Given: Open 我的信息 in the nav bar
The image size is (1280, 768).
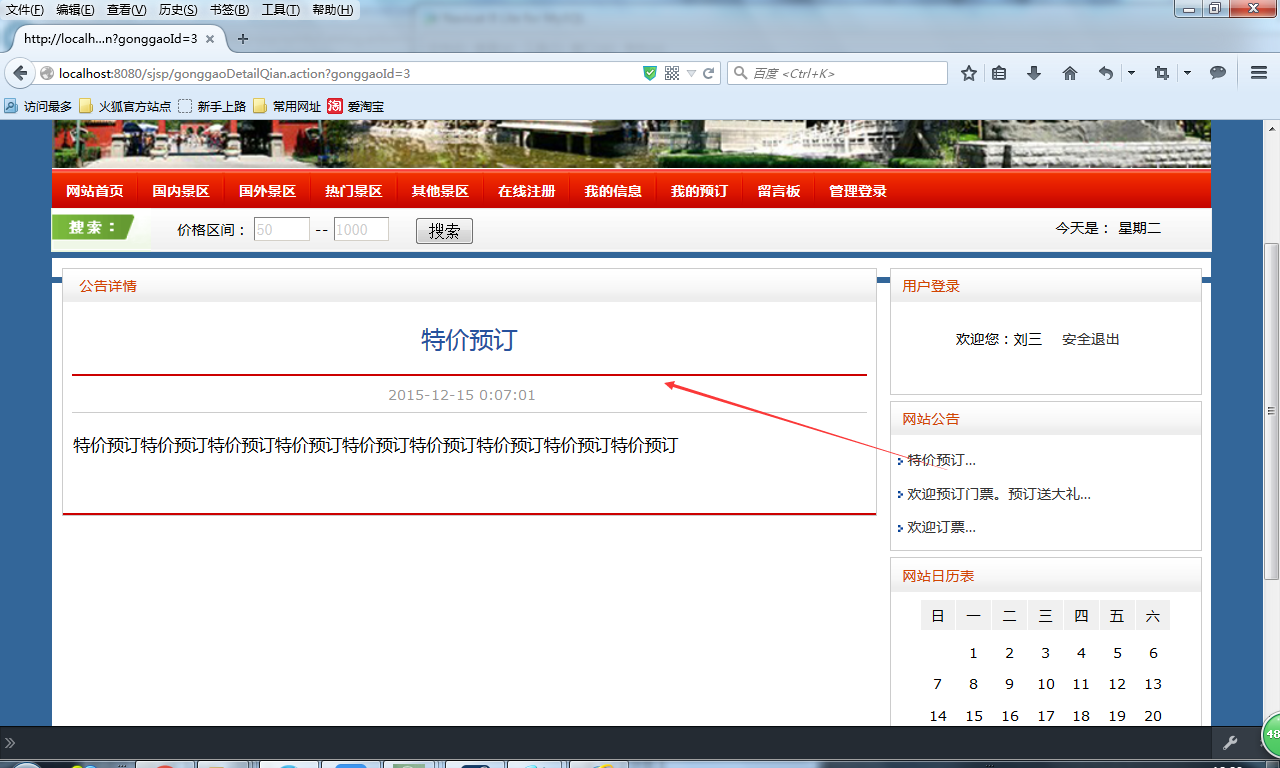Looking at the screenshot, I should pyautogui.click(x=613, y=191).
